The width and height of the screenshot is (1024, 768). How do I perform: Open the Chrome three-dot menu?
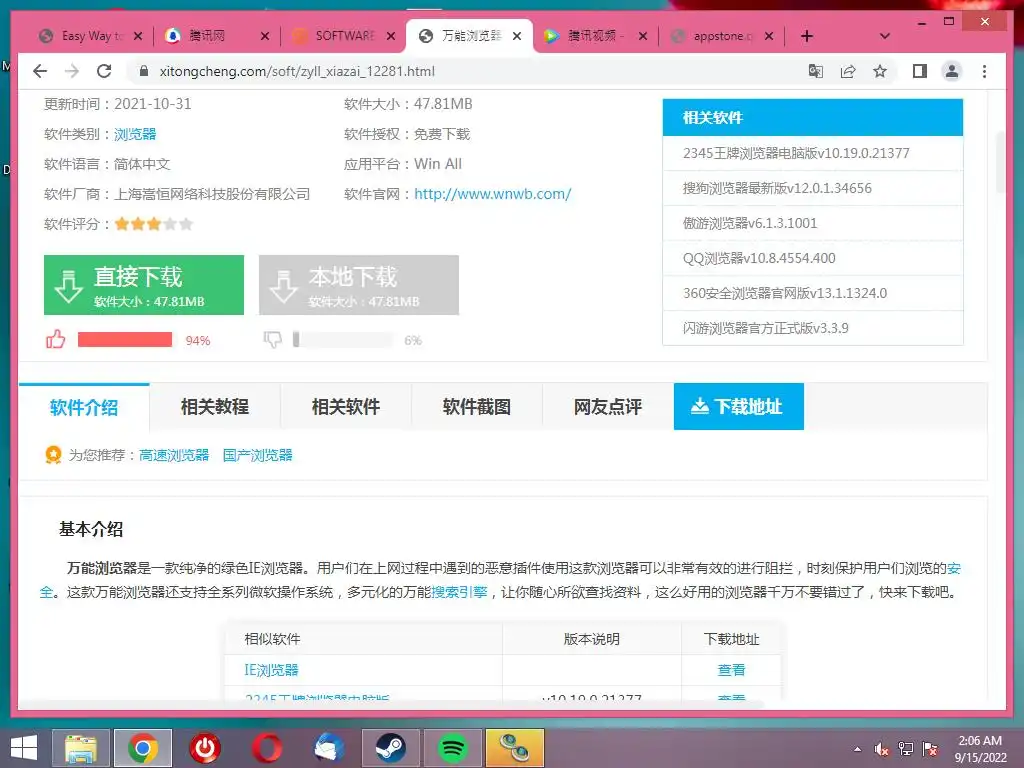pos(984,71)
